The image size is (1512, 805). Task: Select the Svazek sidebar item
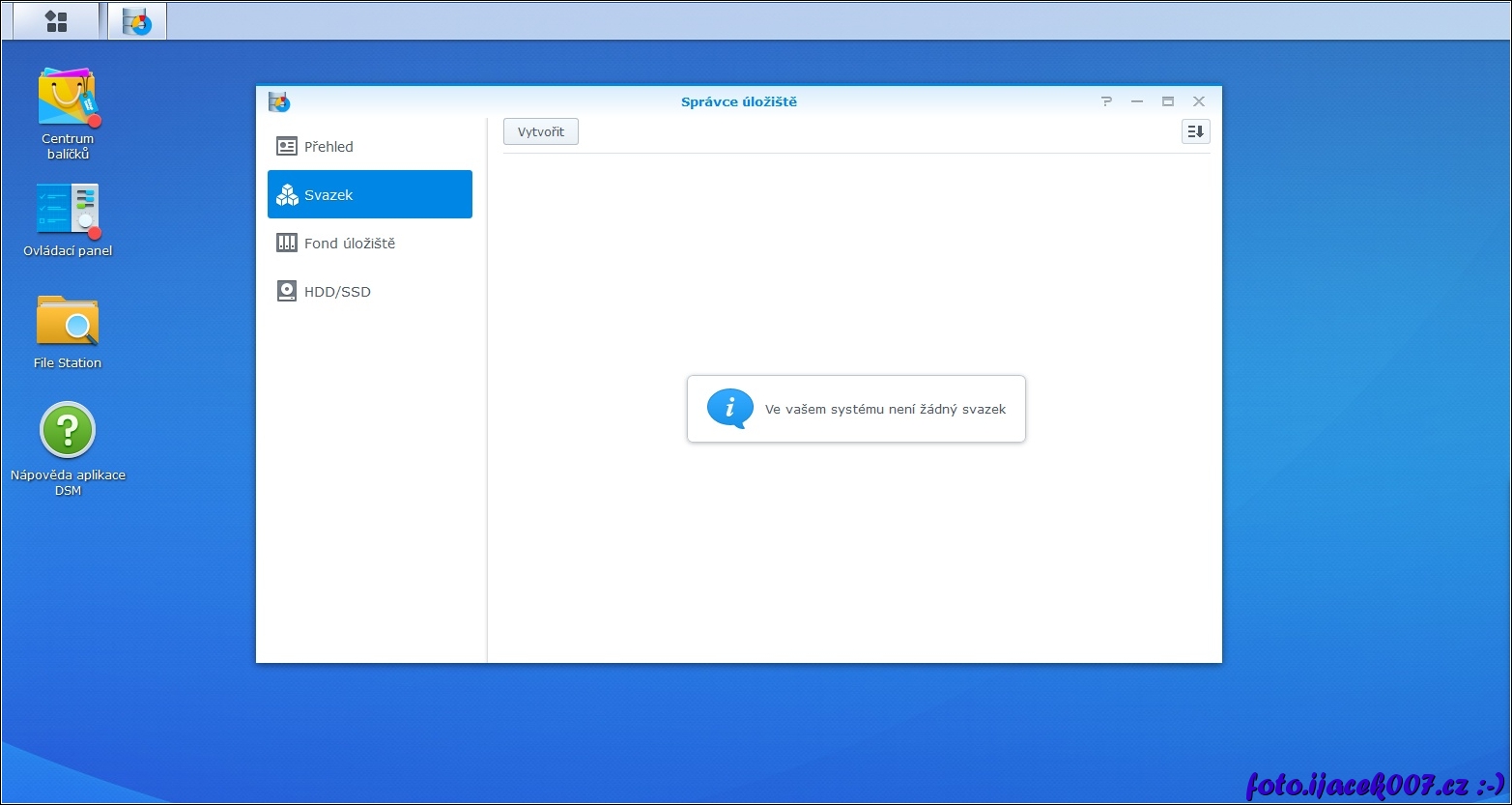coord(370,194)
